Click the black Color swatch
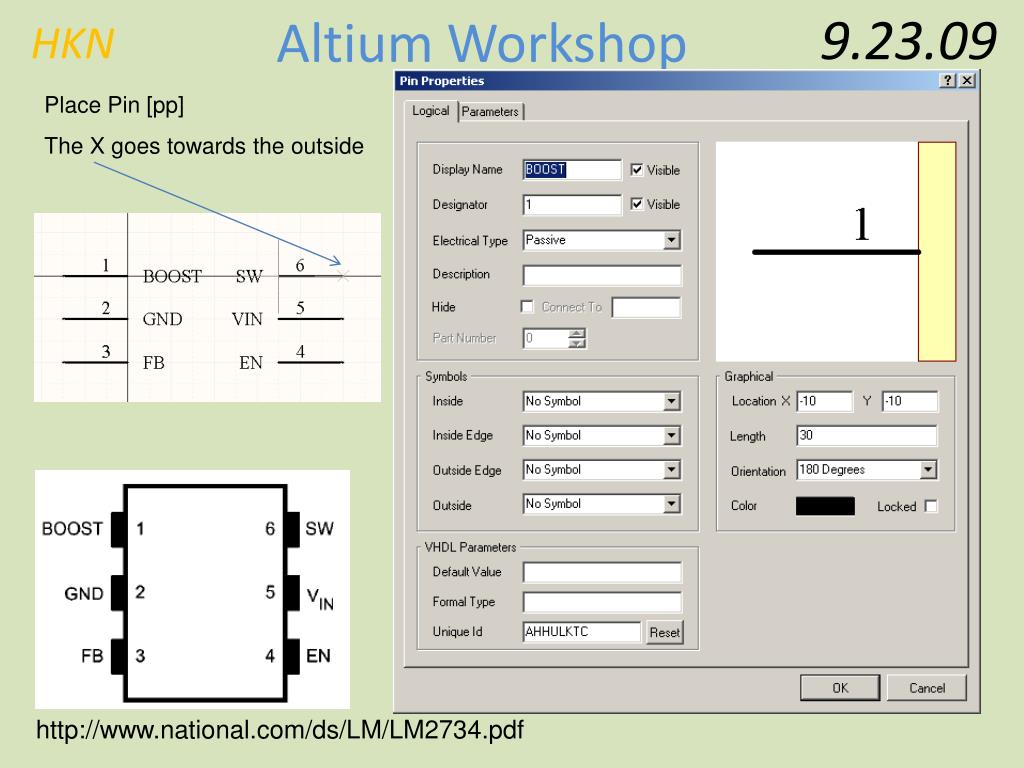The height and width of the screenshot is (768, 1024). (x=825, y=506)
